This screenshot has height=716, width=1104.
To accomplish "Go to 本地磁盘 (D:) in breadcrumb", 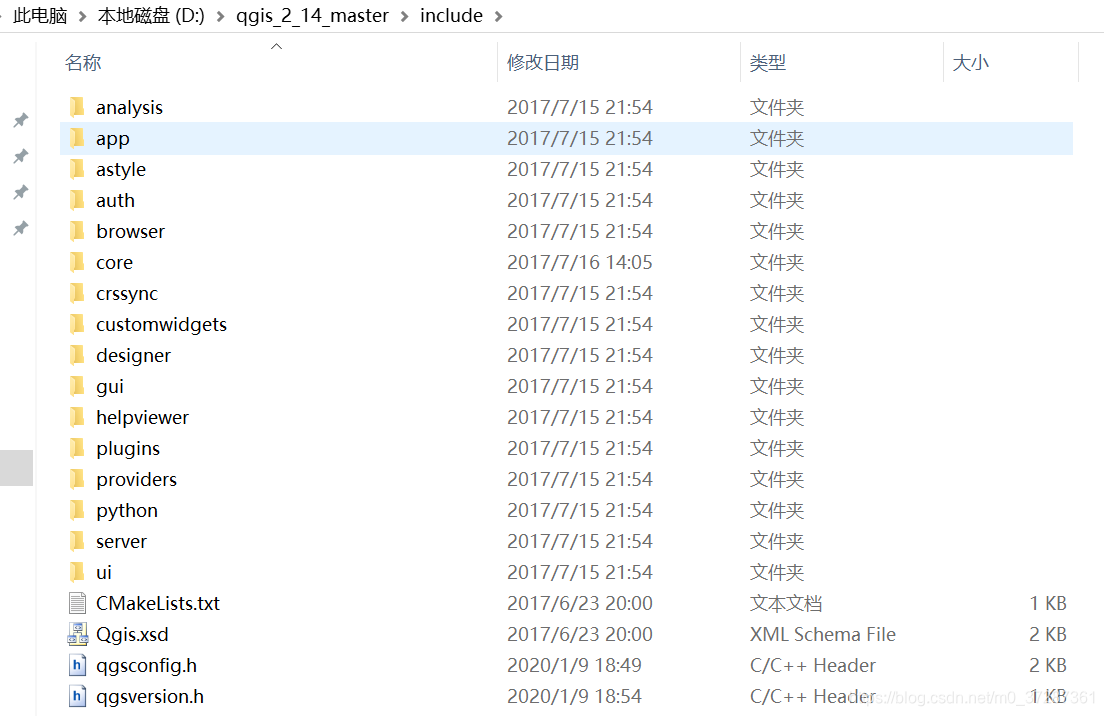I will pos(151,15).
